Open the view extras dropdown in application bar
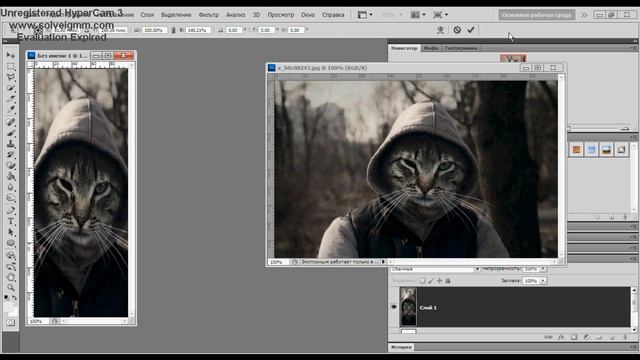640x360 pixels. point(365,15)
